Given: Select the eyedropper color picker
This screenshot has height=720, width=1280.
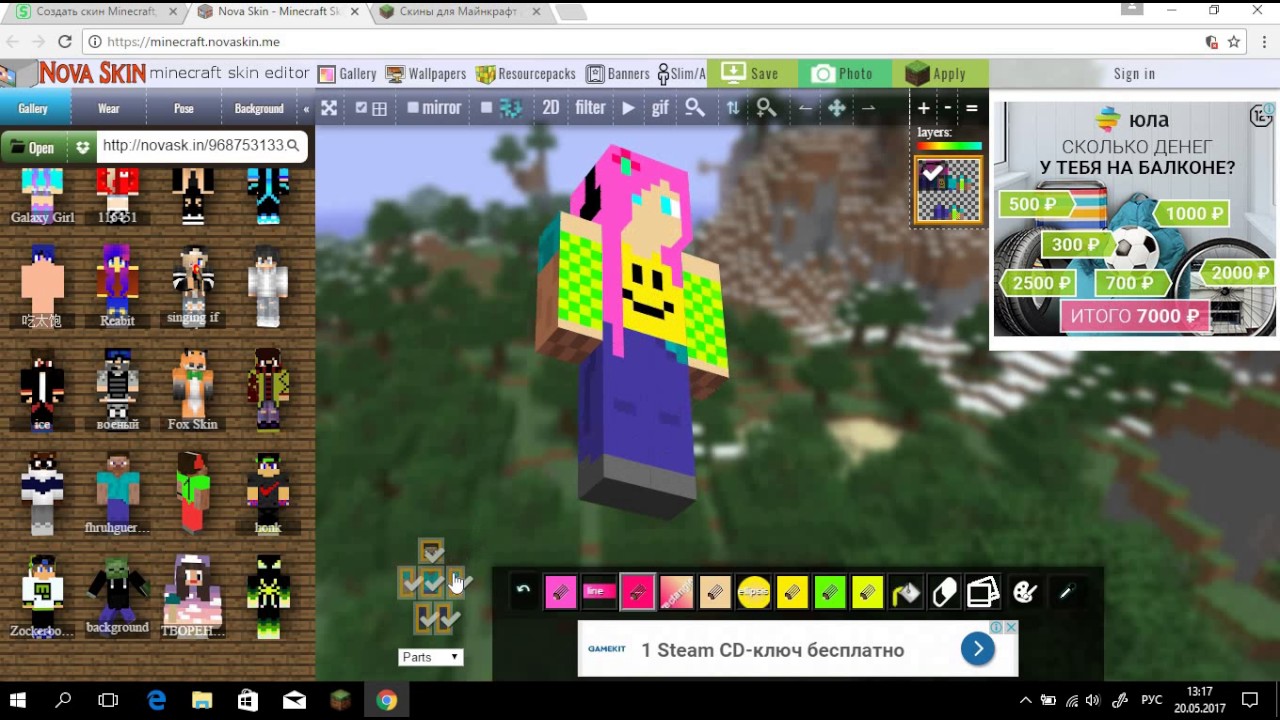Looking at the screenshot, I should point(1066,593).
